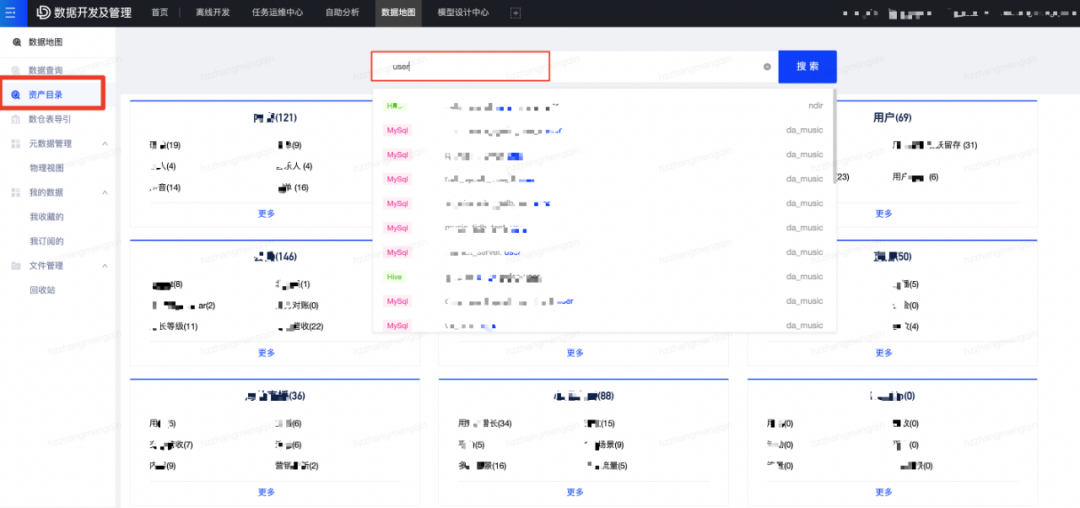Collapse the 我的数据 section chevron

(x=105, y=192)
